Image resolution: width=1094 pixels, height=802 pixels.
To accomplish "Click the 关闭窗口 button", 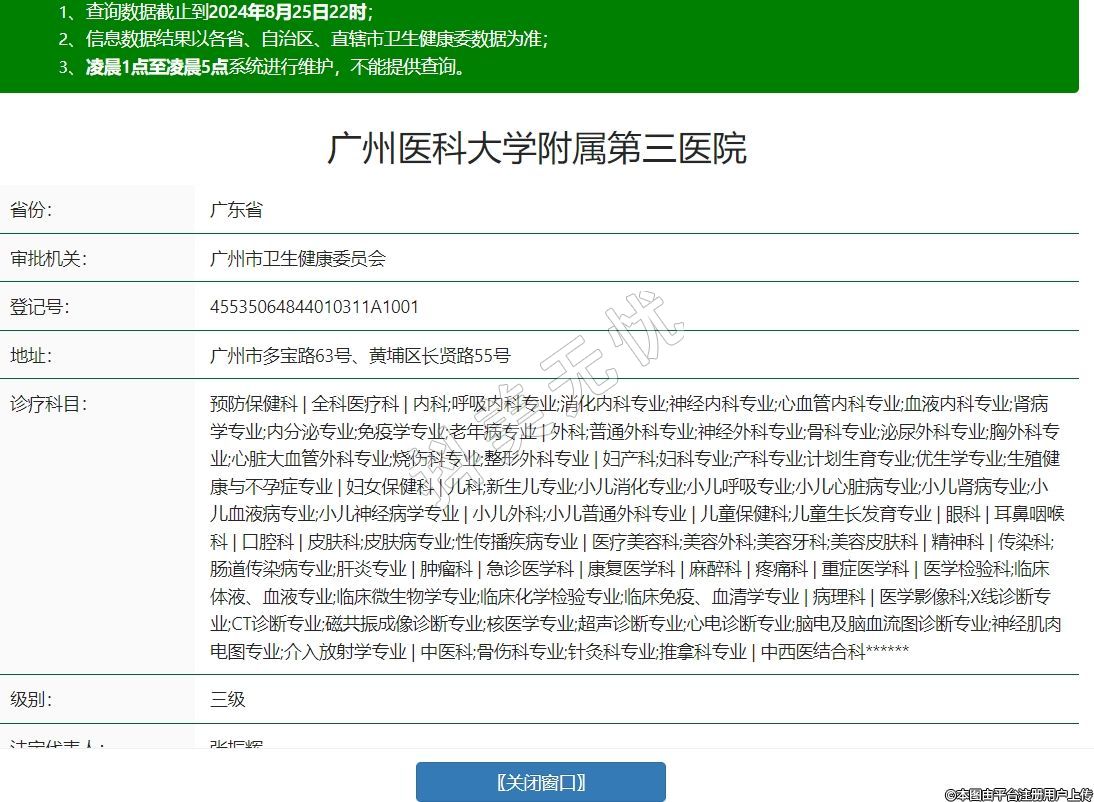I will 540,781.
